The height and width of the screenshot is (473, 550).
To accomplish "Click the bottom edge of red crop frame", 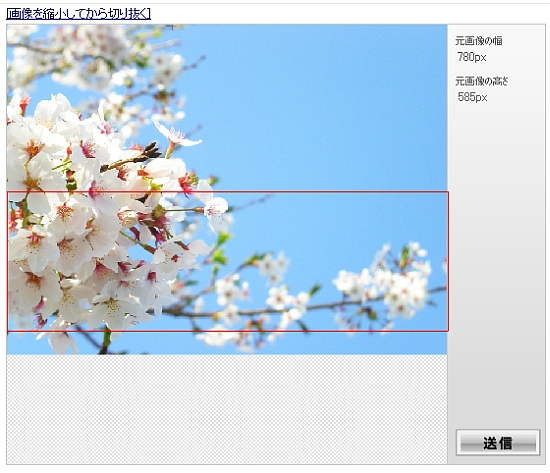I will point(228,331).
